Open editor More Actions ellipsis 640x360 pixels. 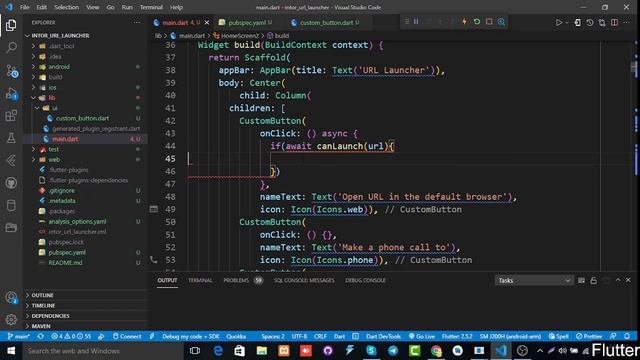627,22
